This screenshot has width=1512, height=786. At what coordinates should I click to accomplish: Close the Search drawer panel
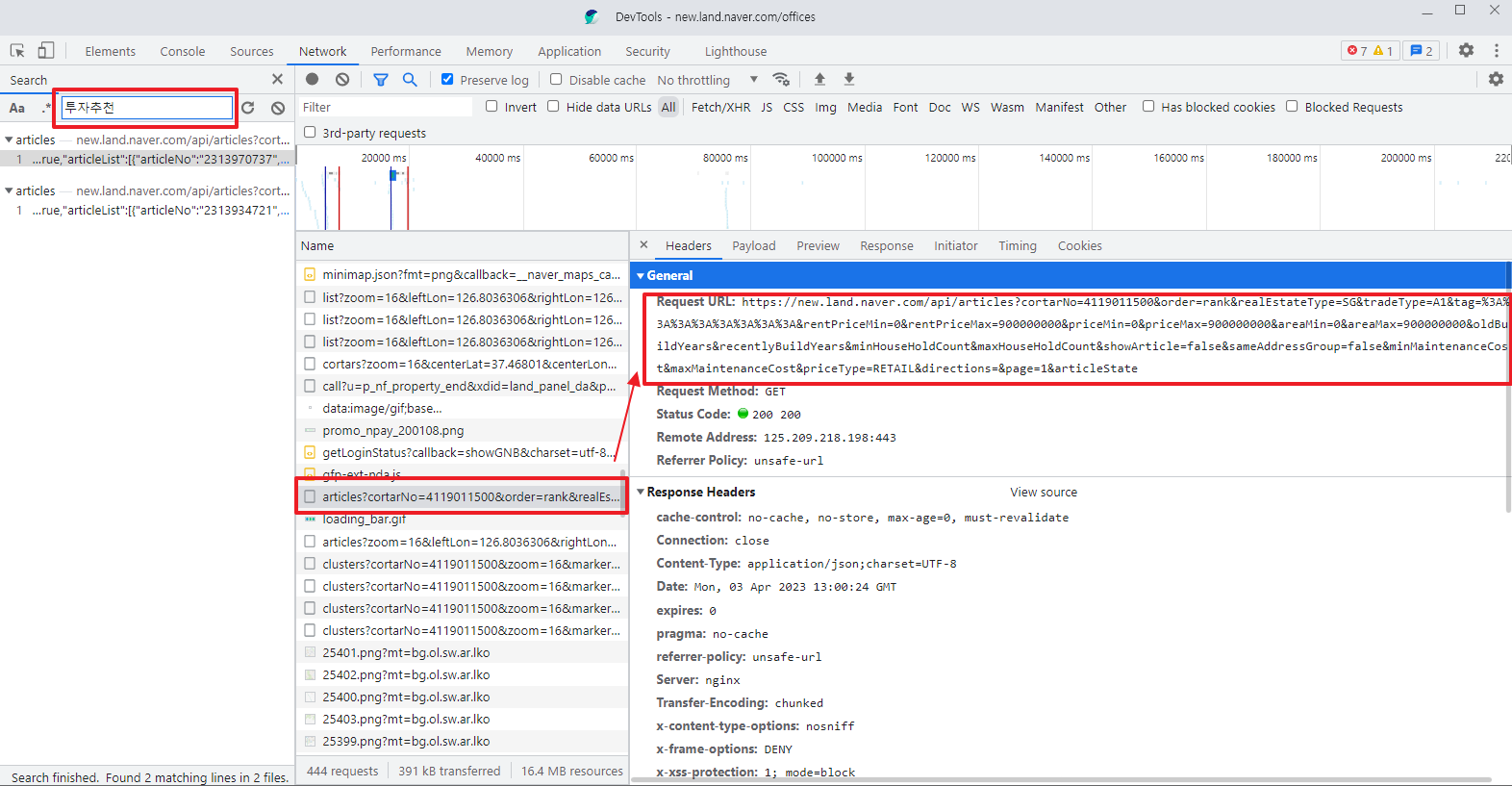click(x=278, y=79)
